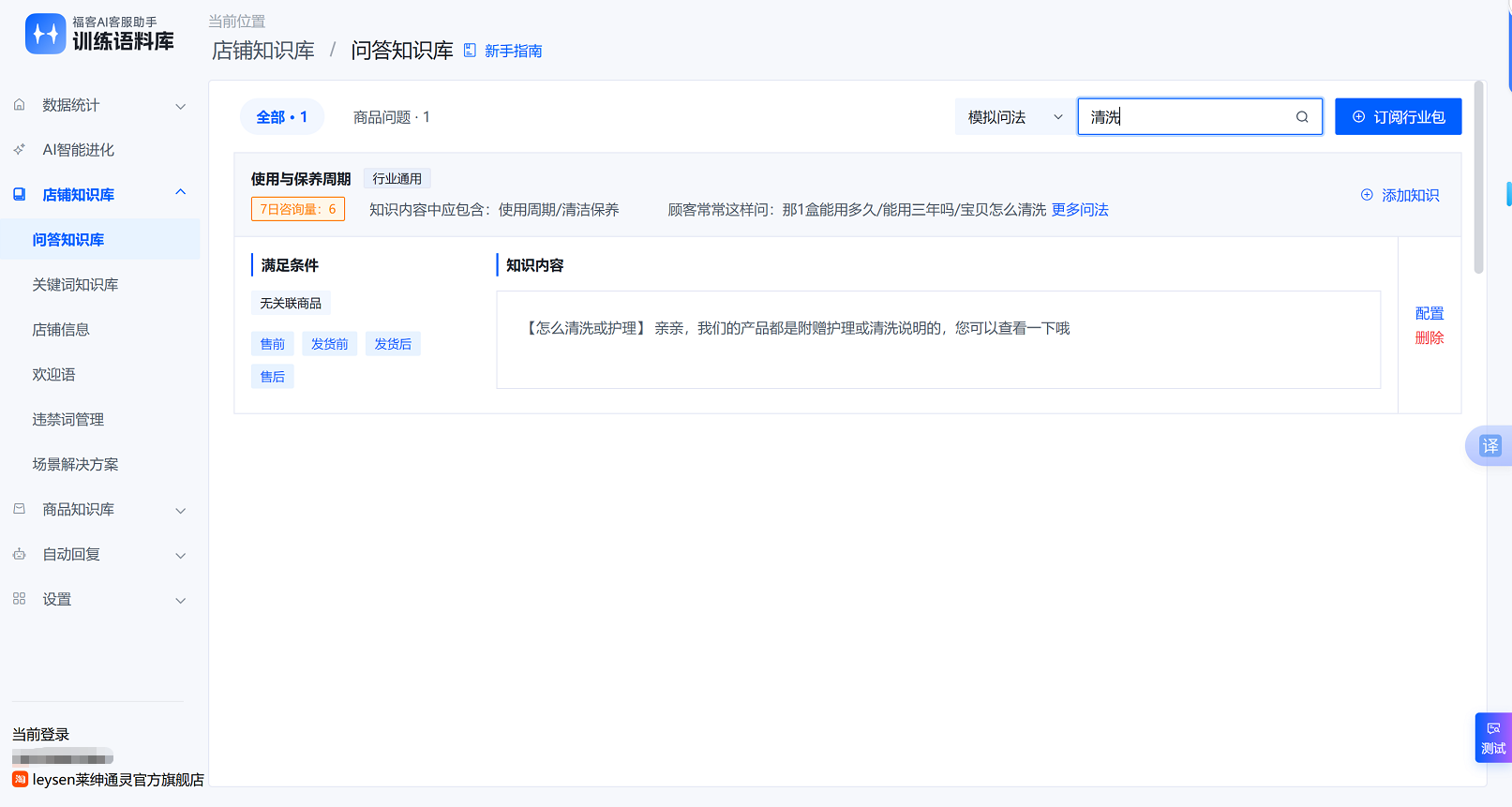This screenshot has width=1512, height=807.
Task: Click the 更多问法 link
Action: 1080,210
